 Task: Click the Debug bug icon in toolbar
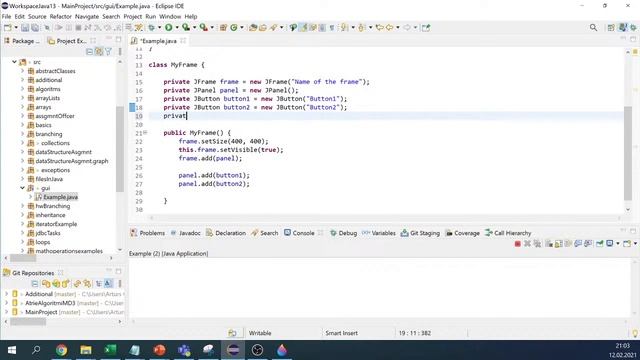click(151, 27)
